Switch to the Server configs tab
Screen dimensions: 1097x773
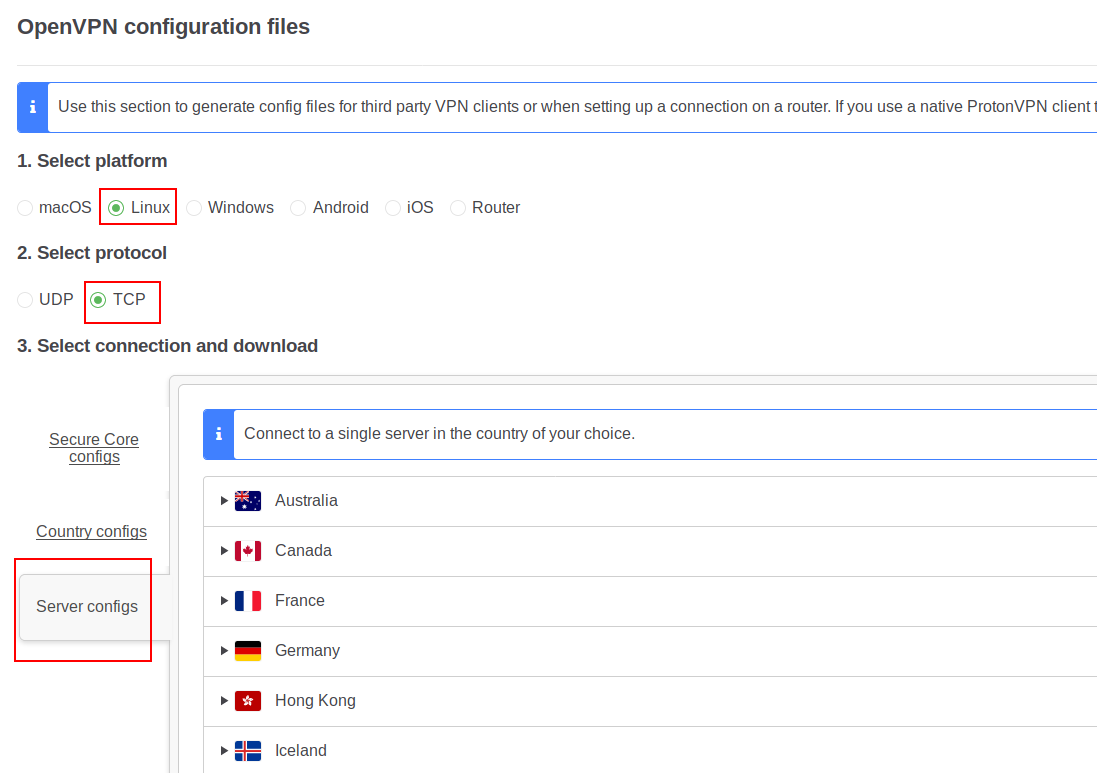point(87,607)
